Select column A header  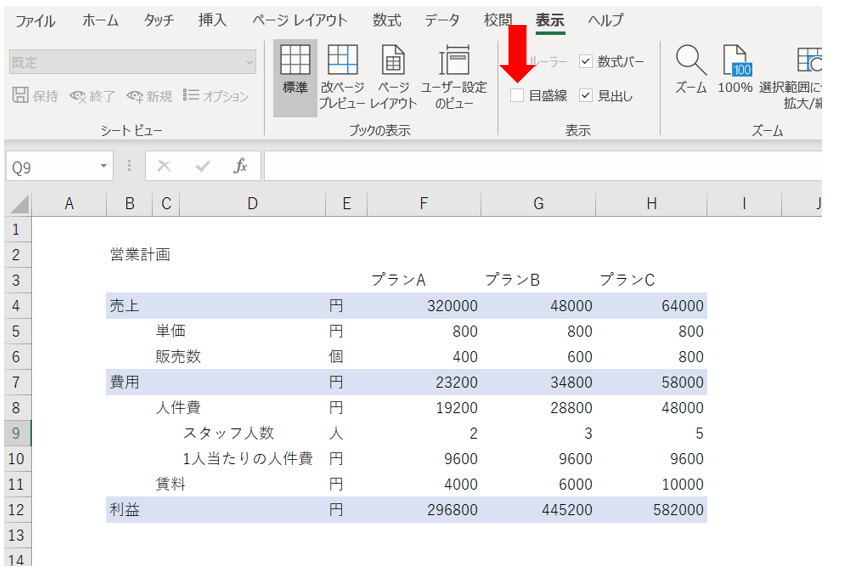pos(69,204)
